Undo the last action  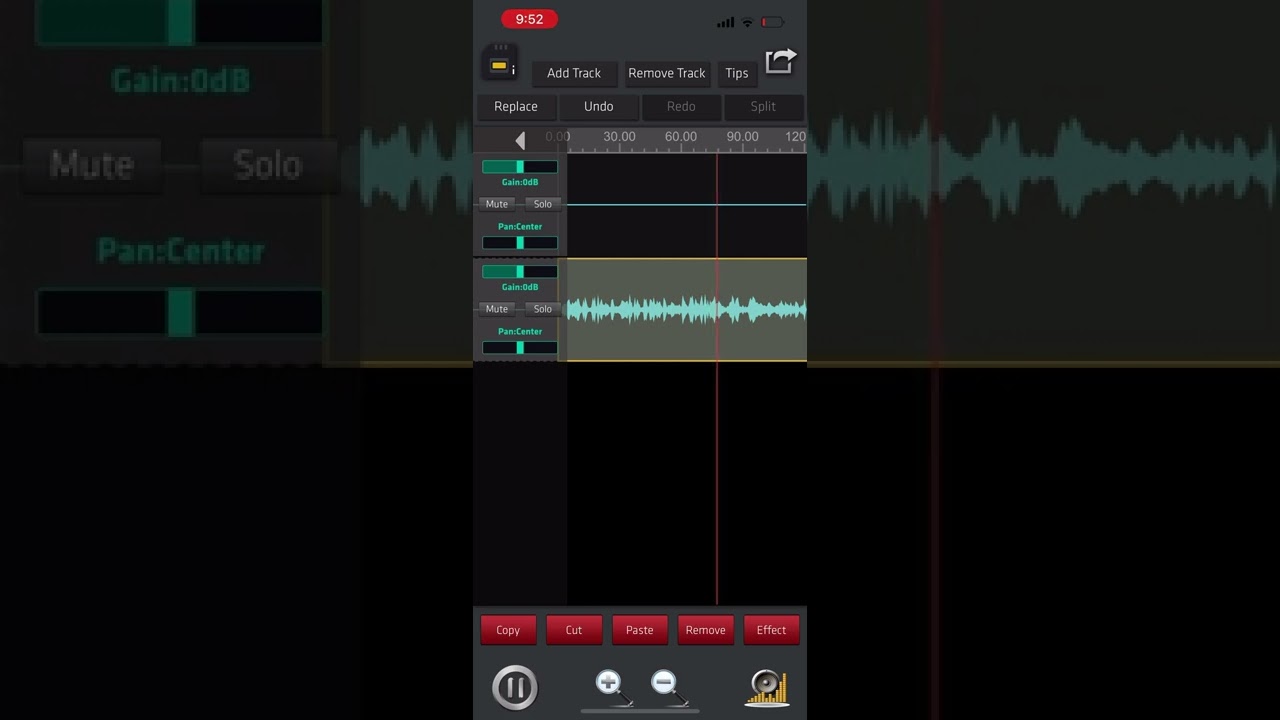click(x=599, y=106)
